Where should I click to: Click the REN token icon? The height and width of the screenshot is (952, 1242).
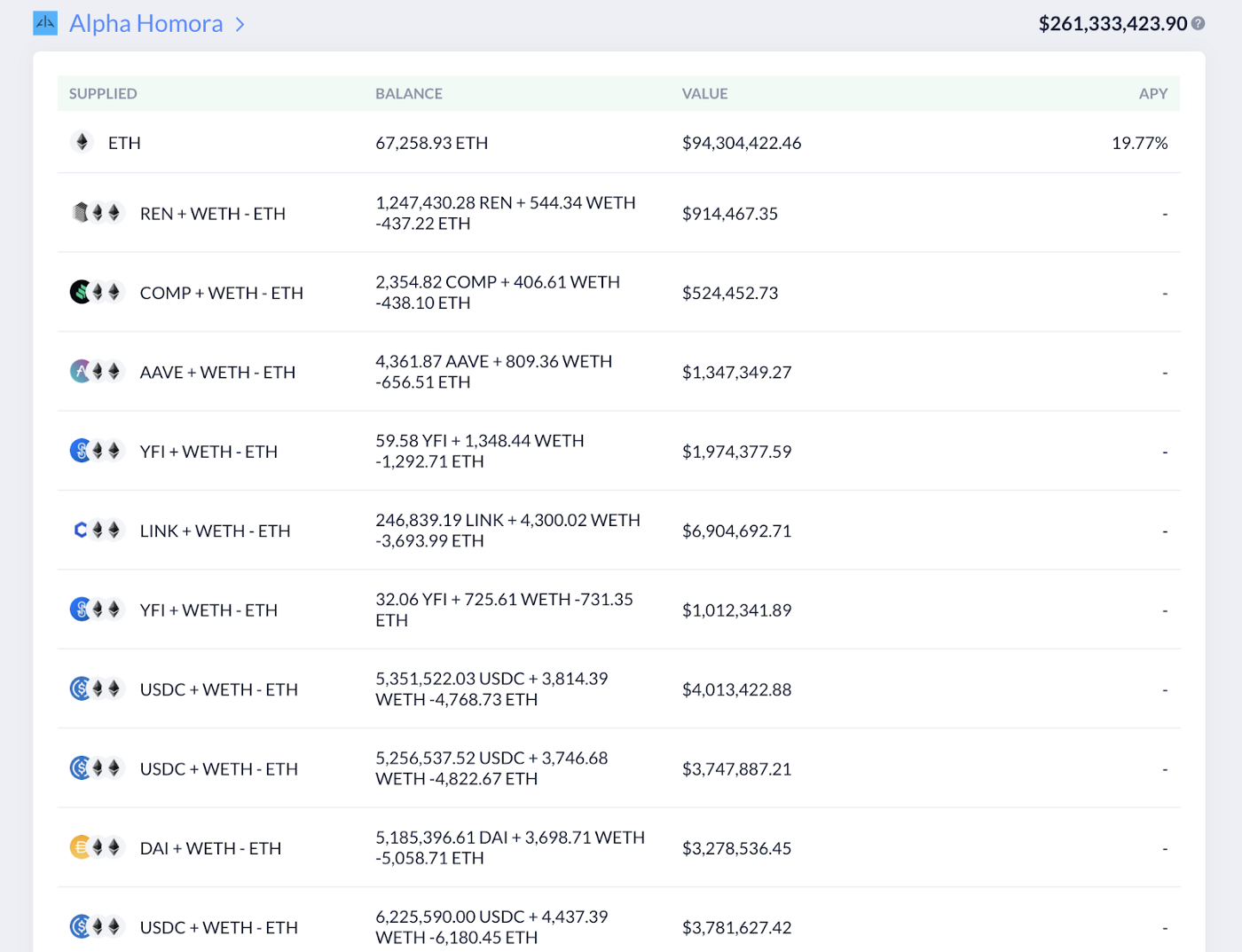point(81,213)
